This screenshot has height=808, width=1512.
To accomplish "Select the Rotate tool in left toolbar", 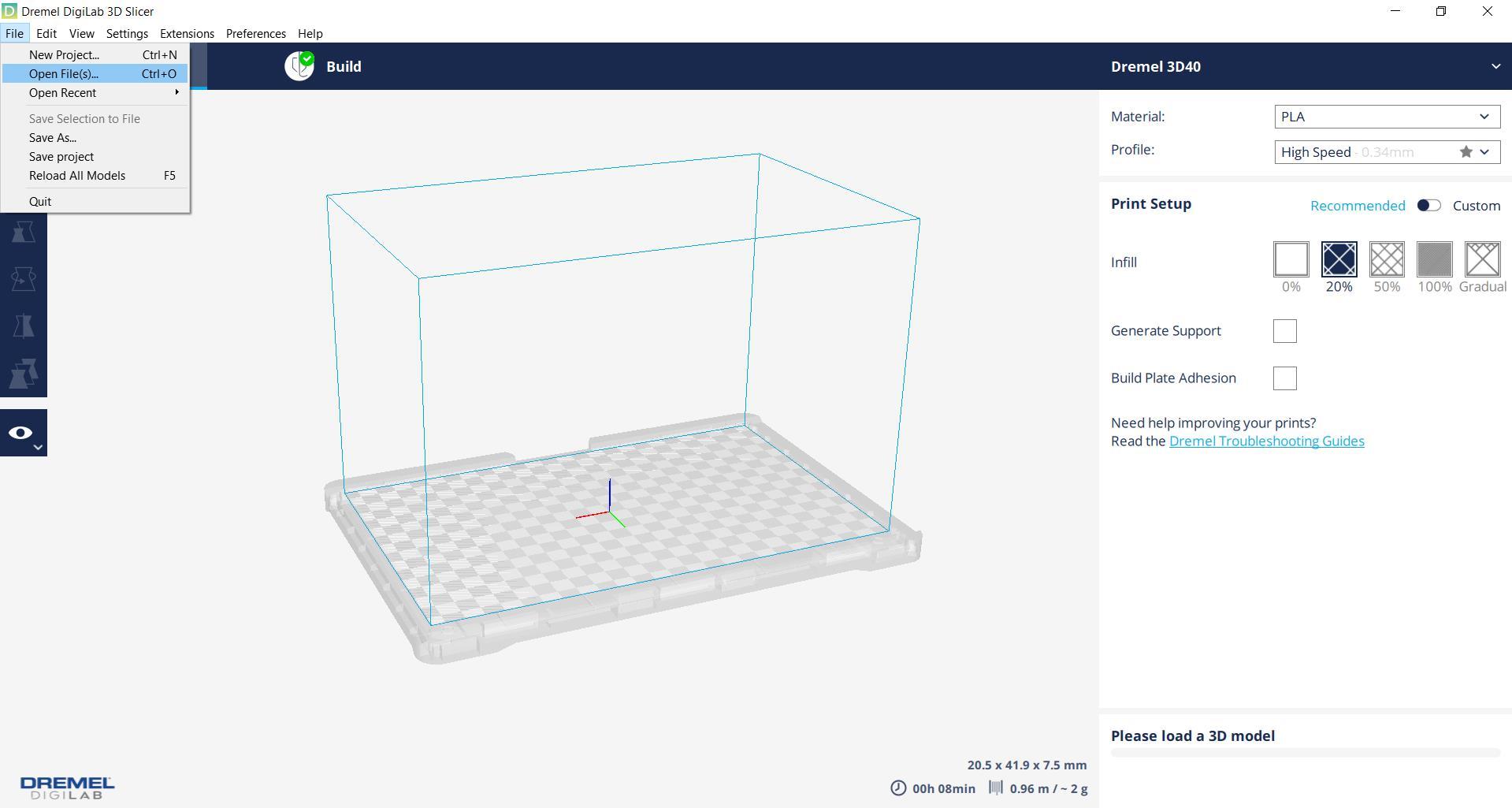I will coord(23,279).
